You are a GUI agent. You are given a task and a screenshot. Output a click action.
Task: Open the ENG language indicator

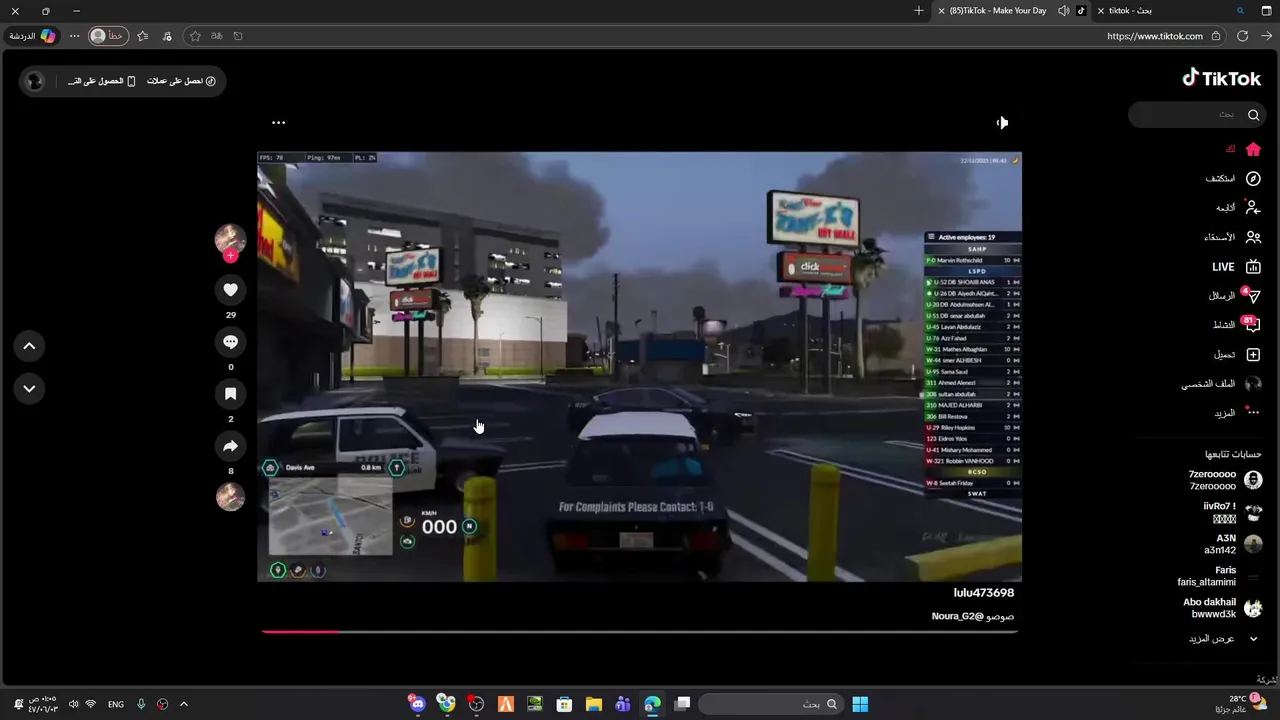tap(116, 704)
